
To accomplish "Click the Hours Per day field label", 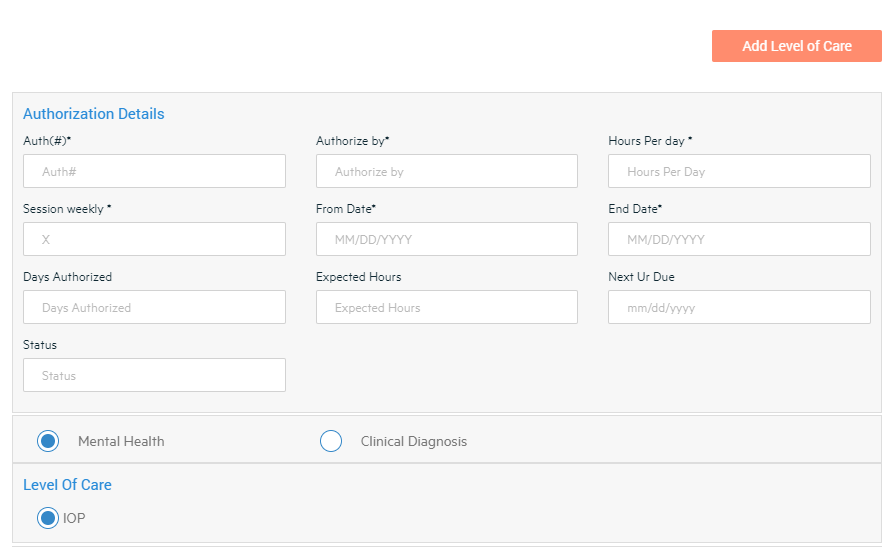I will (x=650, y=141).
